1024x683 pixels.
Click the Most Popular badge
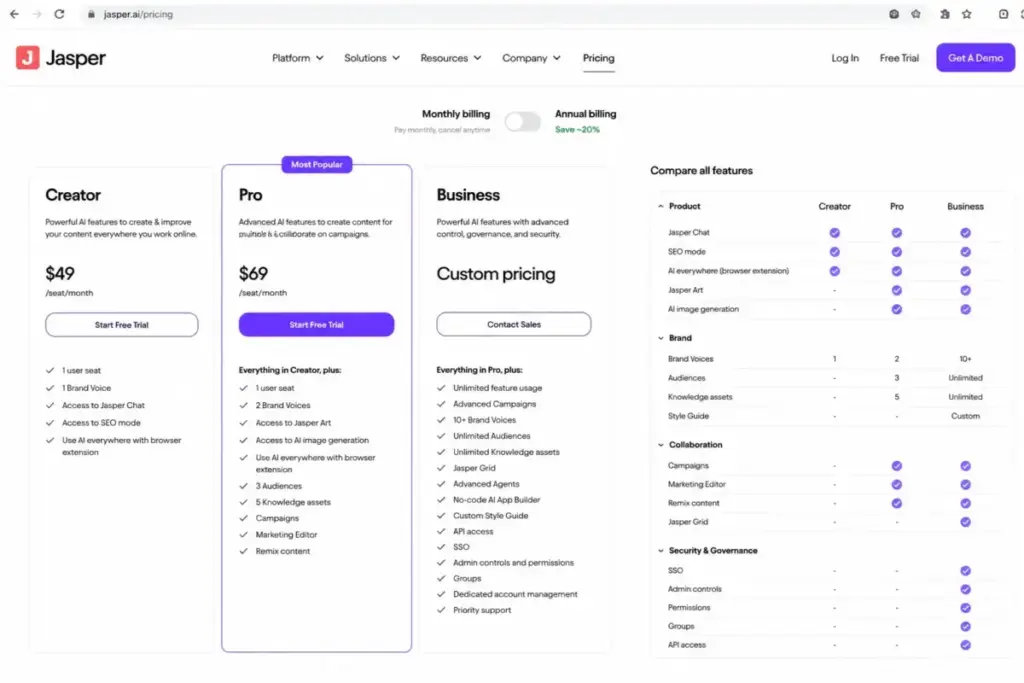[x=317, y=165]
